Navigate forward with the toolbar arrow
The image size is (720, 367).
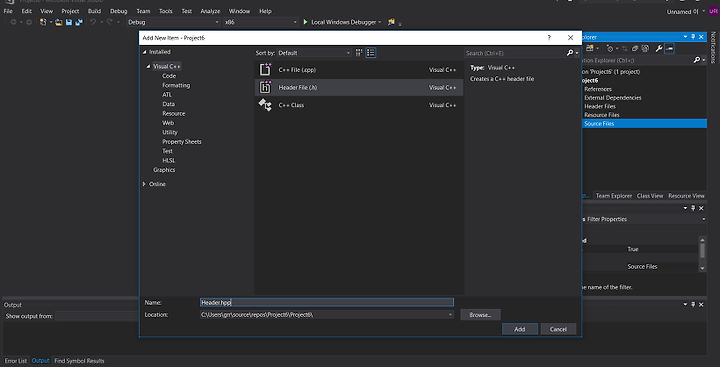(28, 22)
